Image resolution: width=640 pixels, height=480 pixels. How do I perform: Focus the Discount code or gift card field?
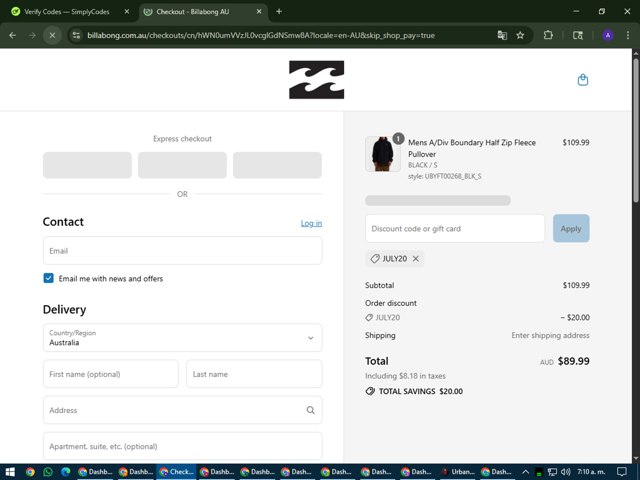coord(455,229)
